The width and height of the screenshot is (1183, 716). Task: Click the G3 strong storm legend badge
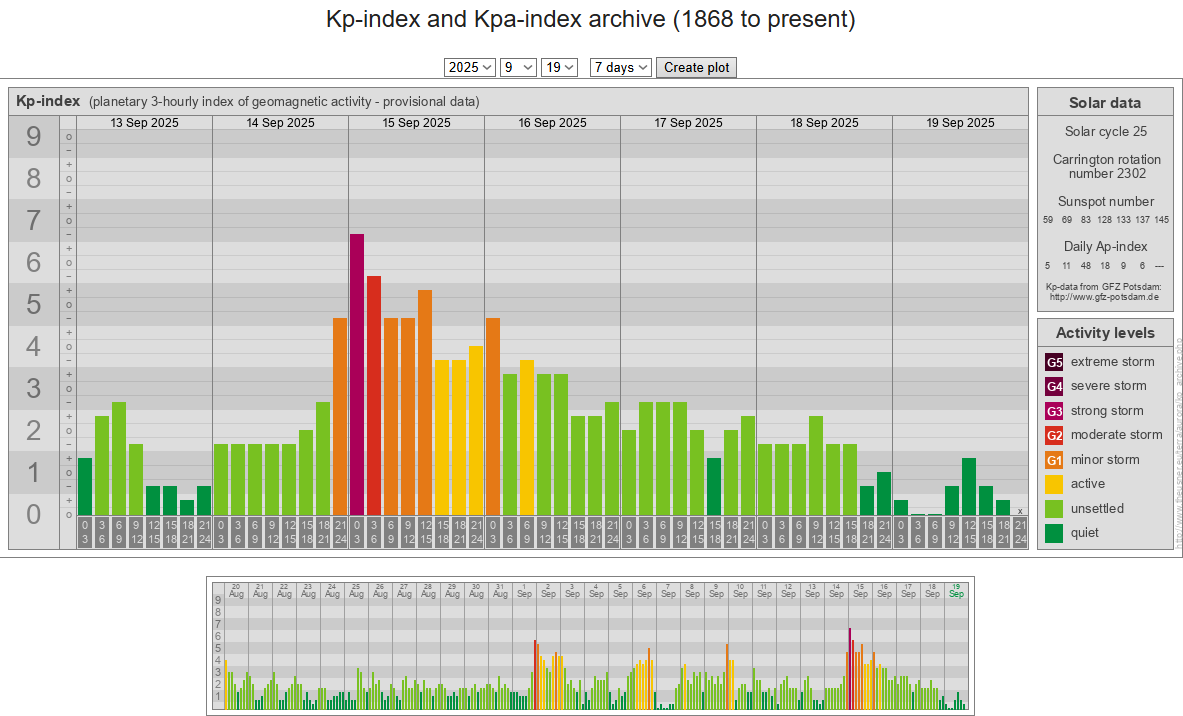pos(1054,411)
